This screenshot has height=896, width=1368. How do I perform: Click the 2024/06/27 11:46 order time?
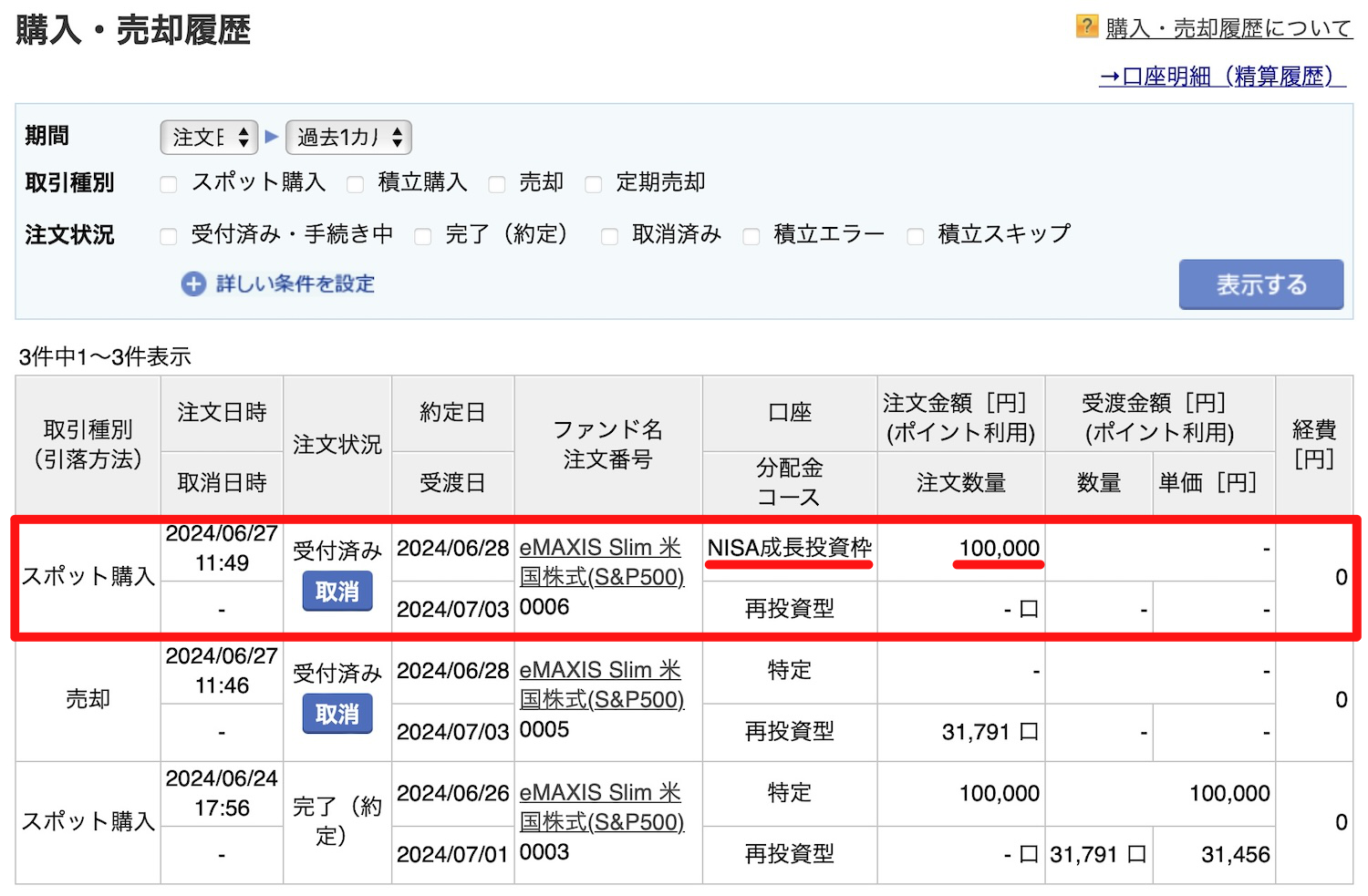[222, 671]
